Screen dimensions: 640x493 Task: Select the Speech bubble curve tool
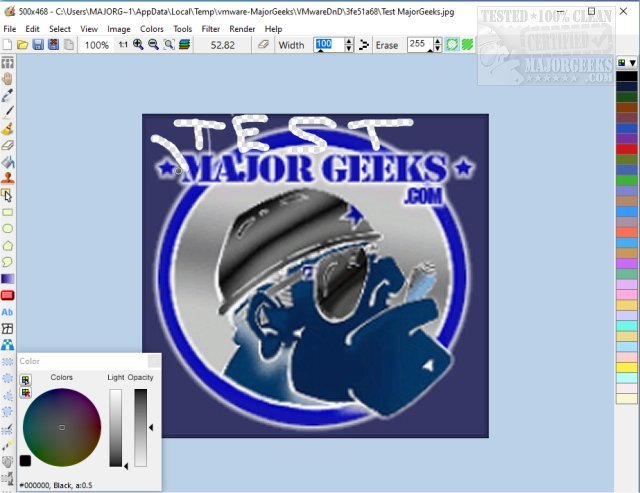7,262
